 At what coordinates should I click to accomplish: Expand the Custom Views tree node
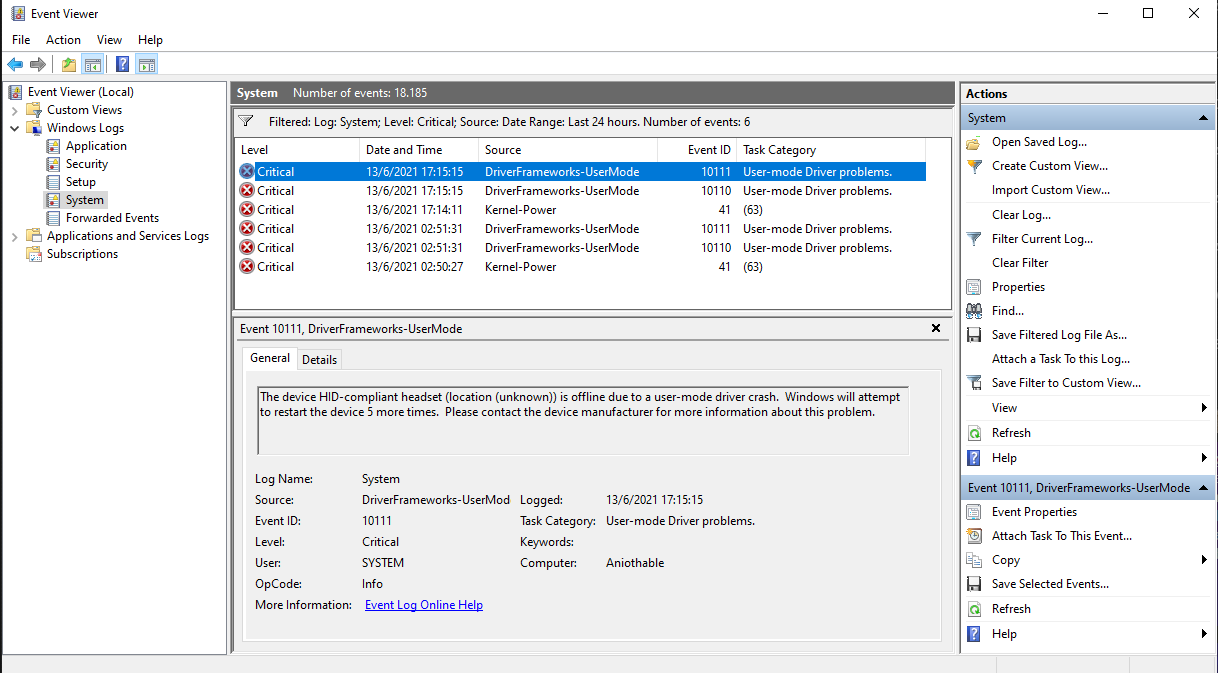point(14,110)
